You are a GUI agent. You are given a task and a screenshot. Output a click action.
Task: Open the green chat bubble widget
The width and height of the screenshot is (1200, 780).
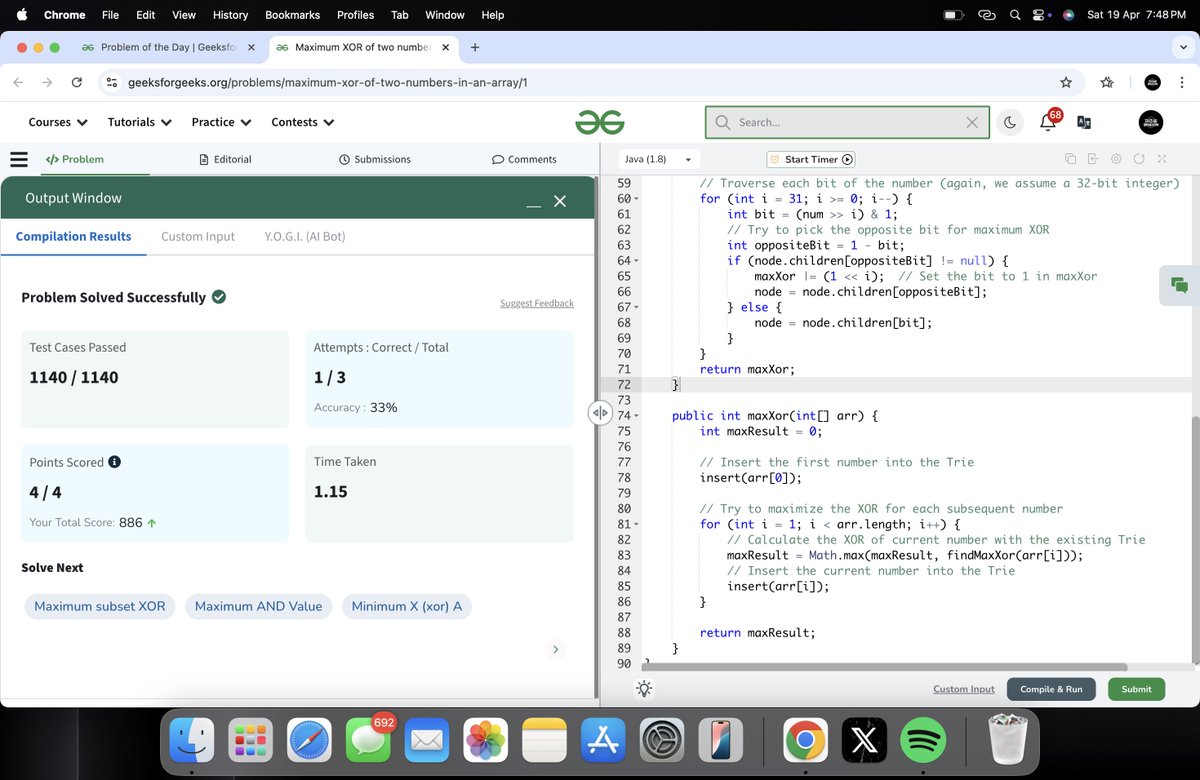pyautogui.click(x=1179, y=285)
